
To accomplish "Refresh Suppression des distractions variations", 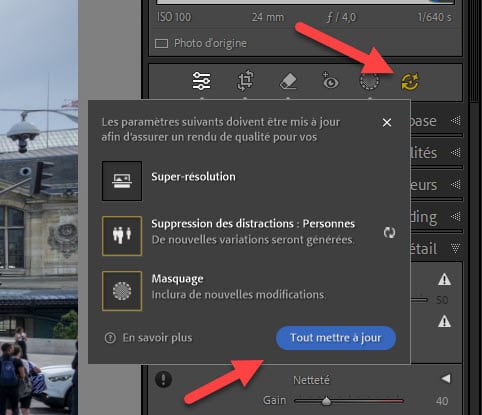I will coord(389,232).
